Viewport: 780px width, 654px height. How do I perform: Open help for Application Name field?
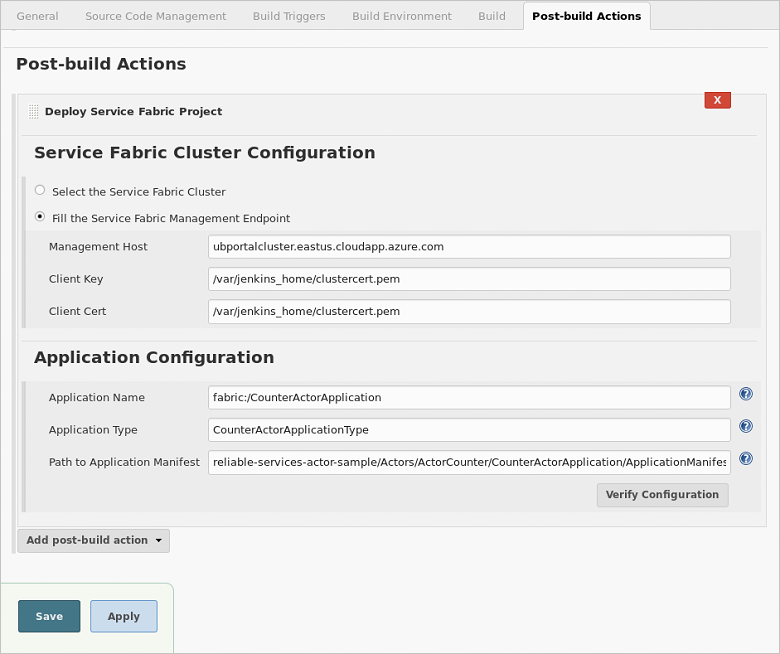coord(745,394)
